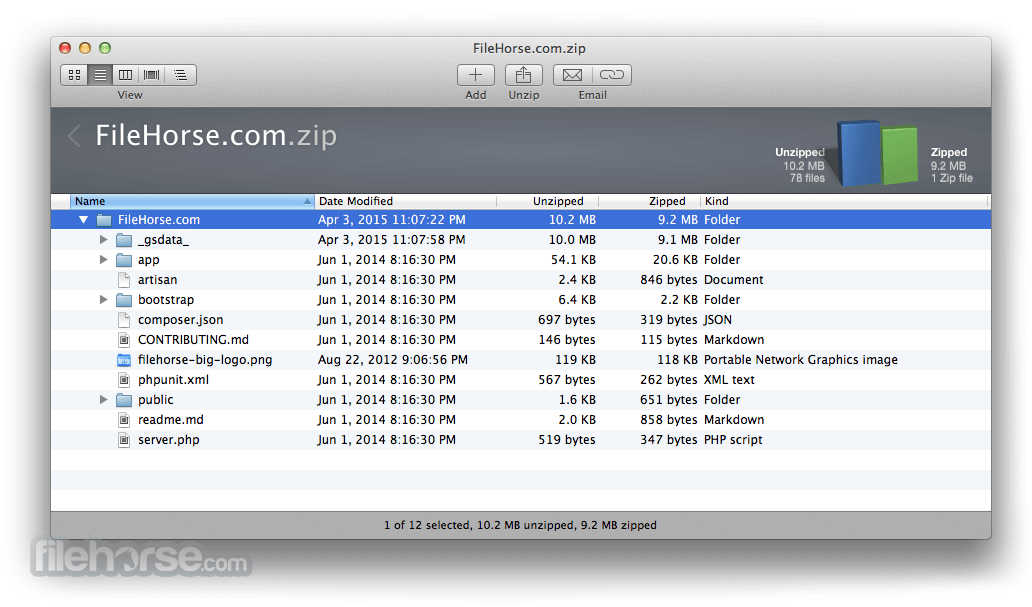1032x607 pixels.
Task: Click the green Zipped size bar
Action: (900, 155)
